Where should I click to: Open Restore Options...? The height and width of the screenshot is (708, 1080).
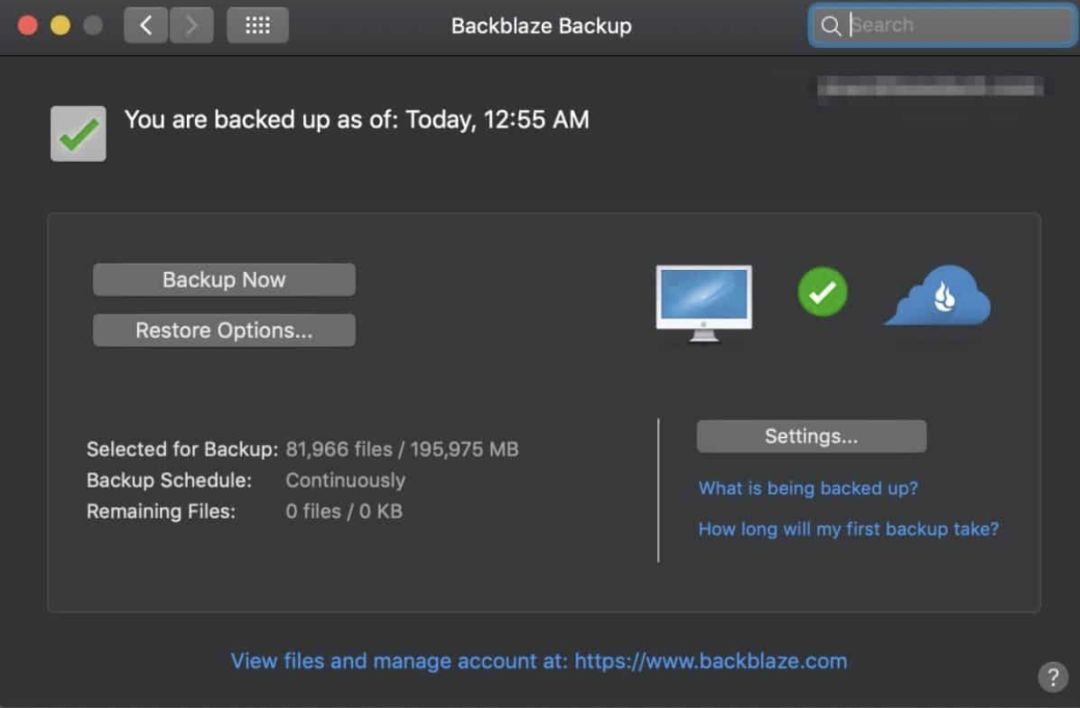[x=224, y=330]
